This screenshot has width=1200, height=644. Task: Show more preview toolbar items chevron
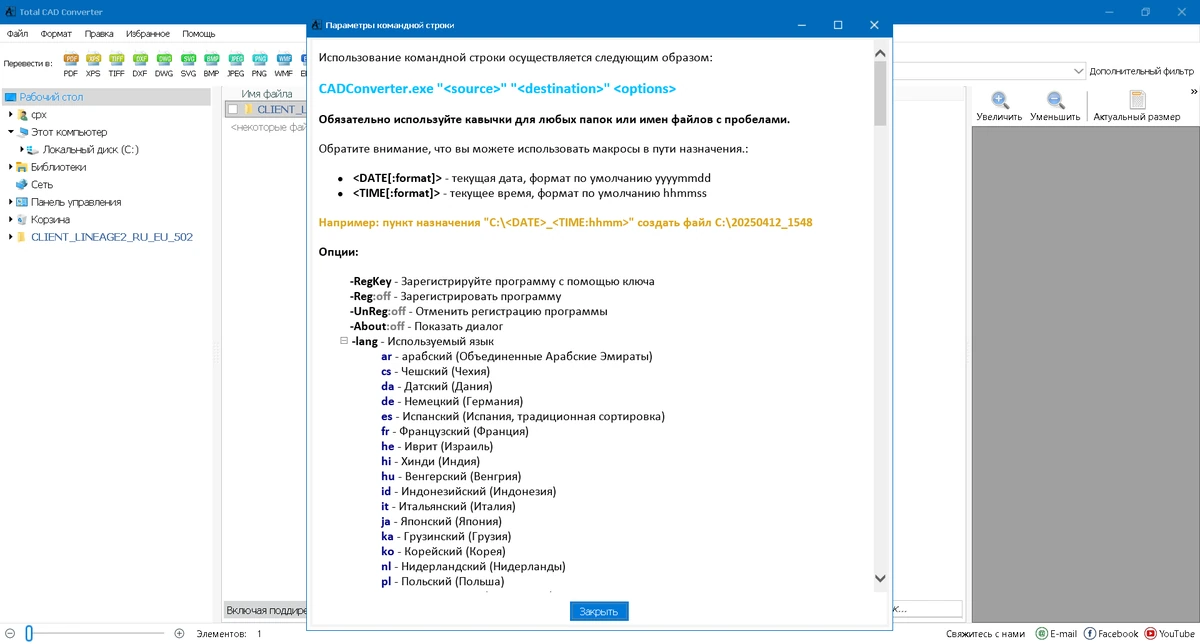[1193, 91]
